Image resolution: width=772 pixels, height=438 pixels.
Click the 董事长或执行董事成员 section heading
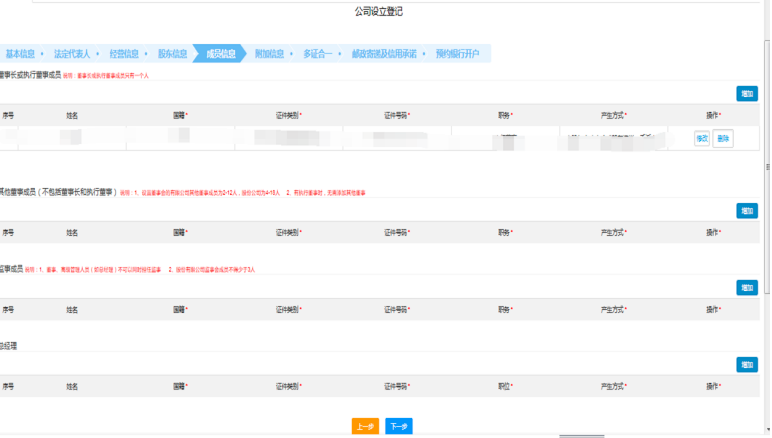tap(30, 75)
